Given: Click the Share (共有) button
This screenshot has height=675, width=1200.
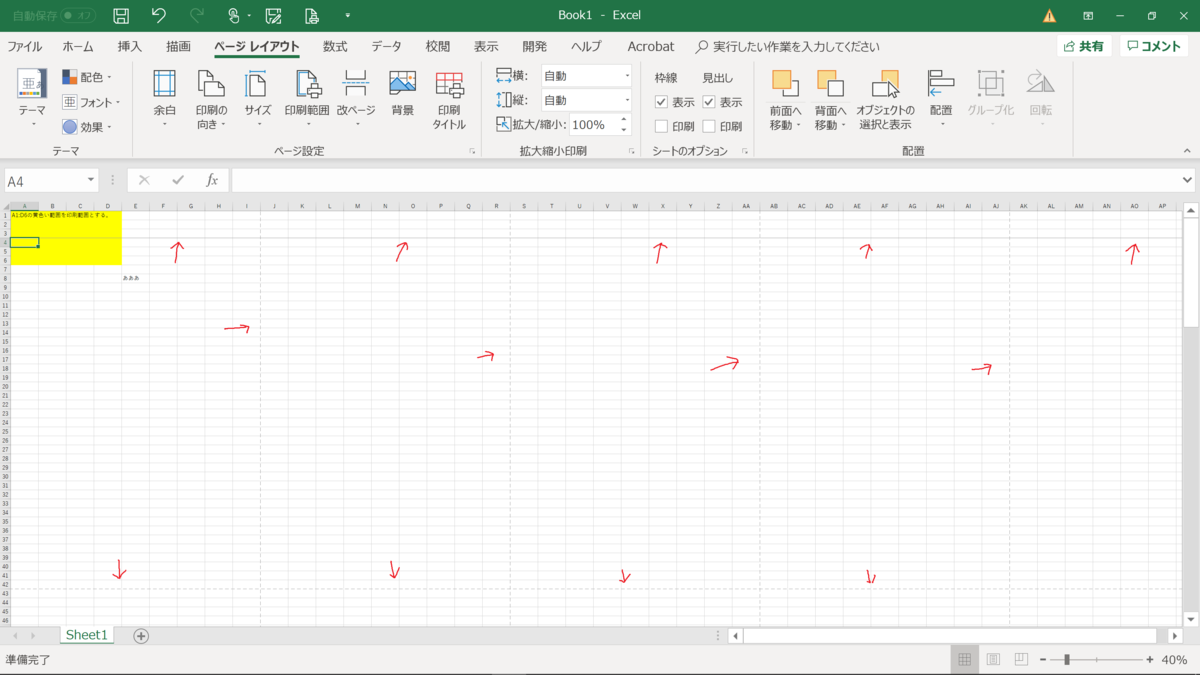Looking at the screenshot, I should click(x=1085, y=46).
